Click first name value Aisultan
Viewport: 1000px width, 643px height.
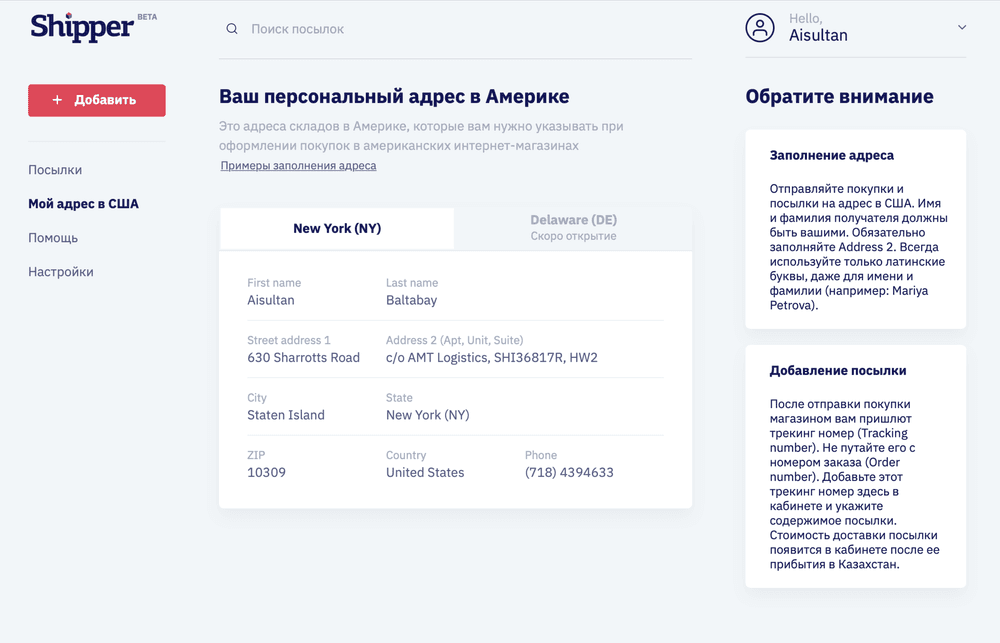pyautogui.click(x=271, y=300)
